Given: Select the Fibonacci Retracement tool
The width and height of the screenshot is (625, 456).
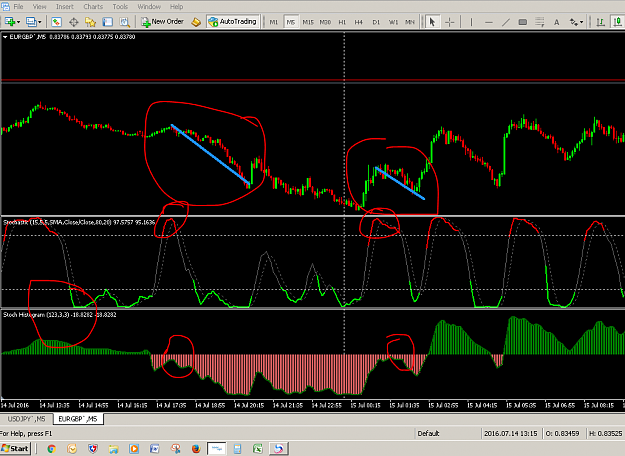Looking at the screenshot, I should (x=540, y=22).
